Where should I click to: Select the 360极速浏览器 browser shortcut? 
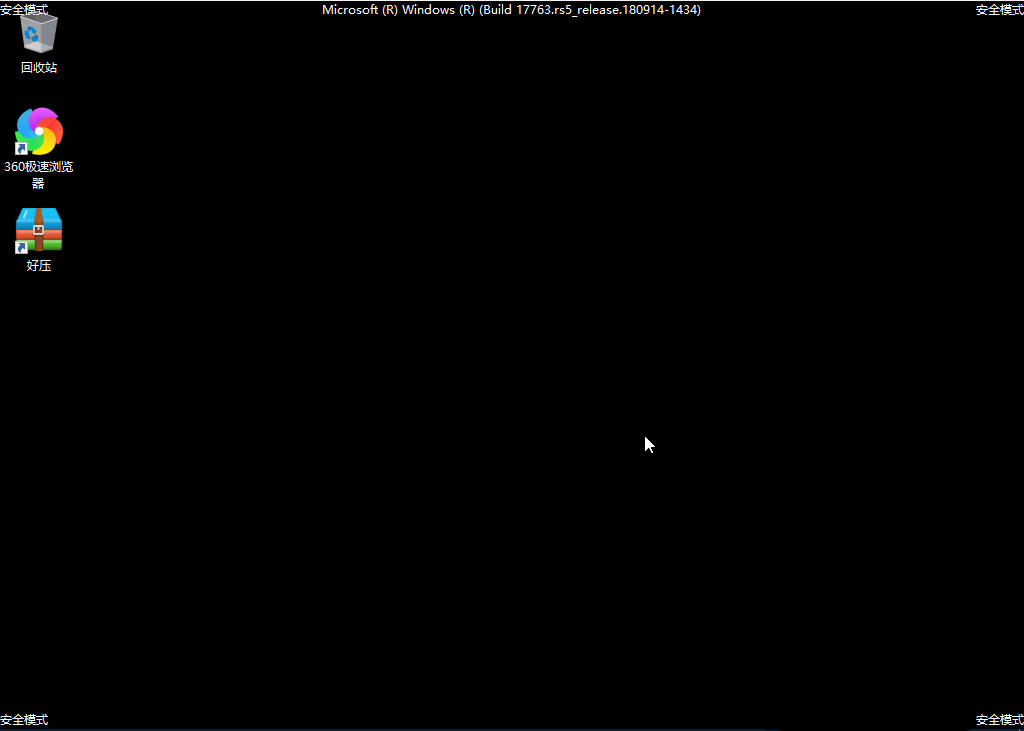click(x=39, y=148)
